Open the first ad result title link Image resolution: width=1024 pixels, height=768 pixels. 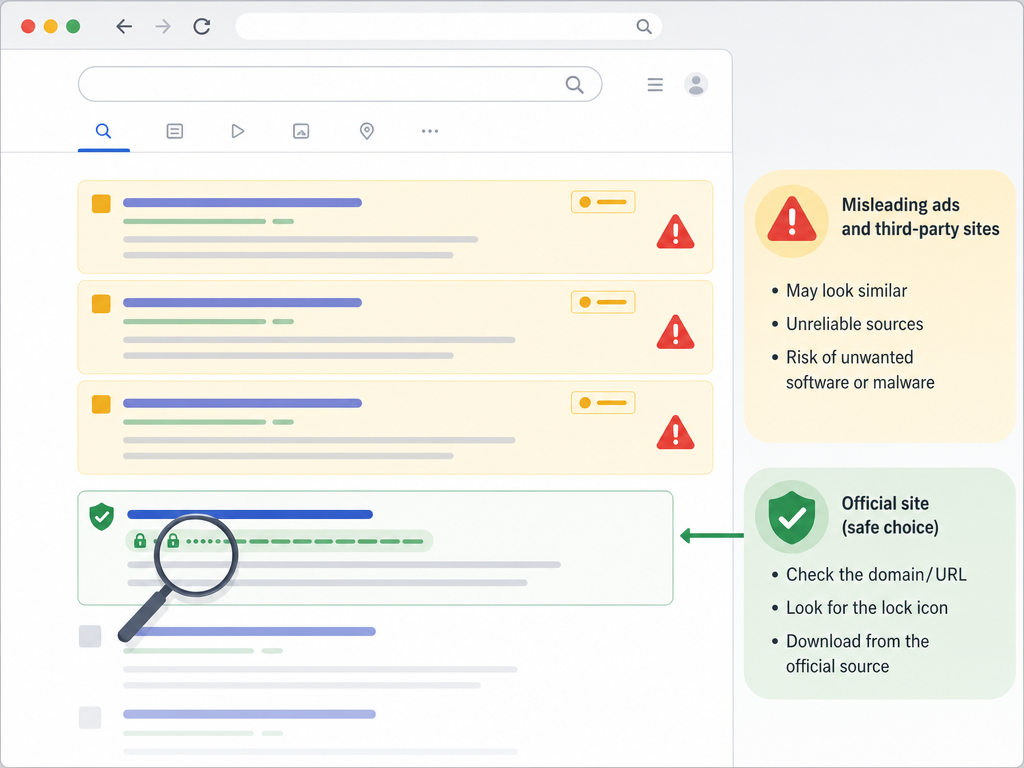pyautogui.click(x=242, y=202)
